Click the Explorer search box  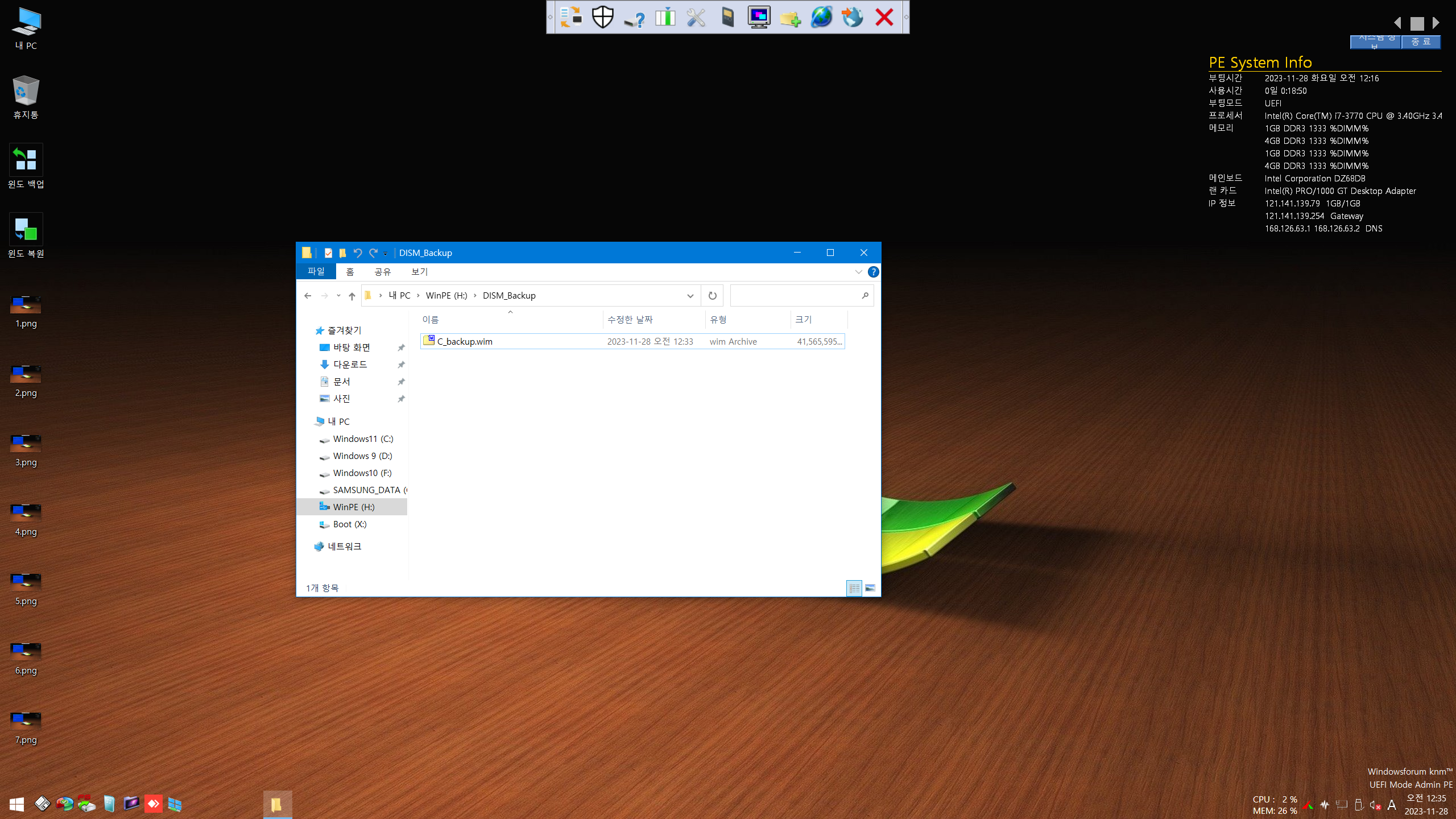point(802,296)
